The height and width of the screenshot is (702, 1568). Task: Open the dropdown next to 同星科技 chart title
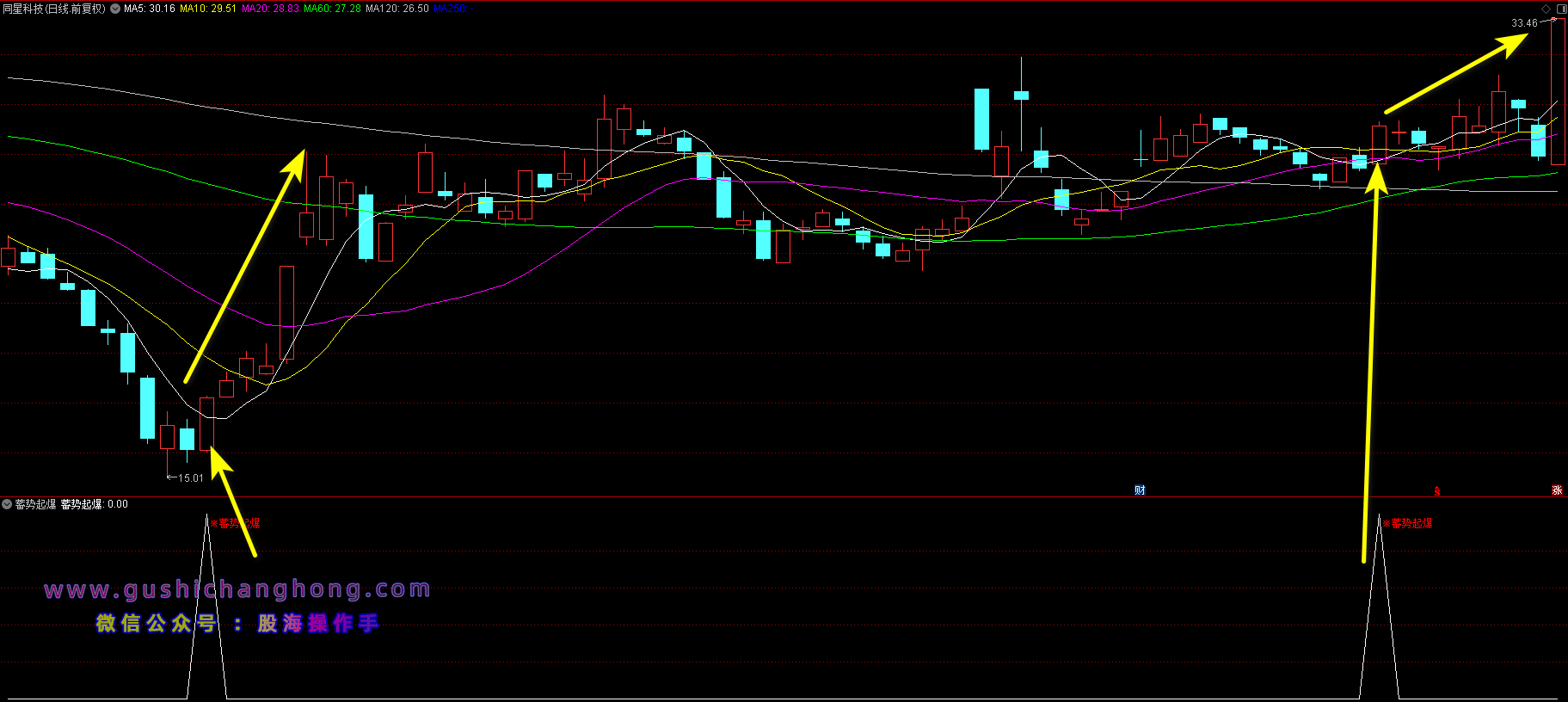click(x=115, y=9)
